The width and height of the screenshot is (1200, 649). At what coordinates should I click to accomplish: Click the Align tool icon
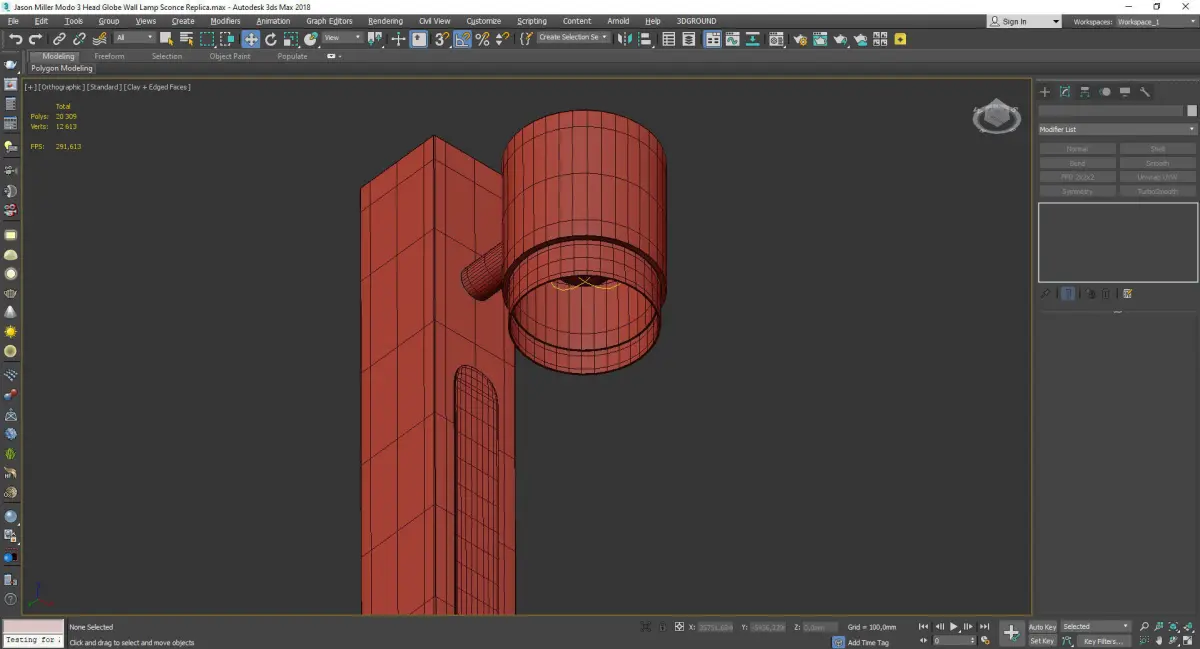pyautogui.click(x=645, y=39)
